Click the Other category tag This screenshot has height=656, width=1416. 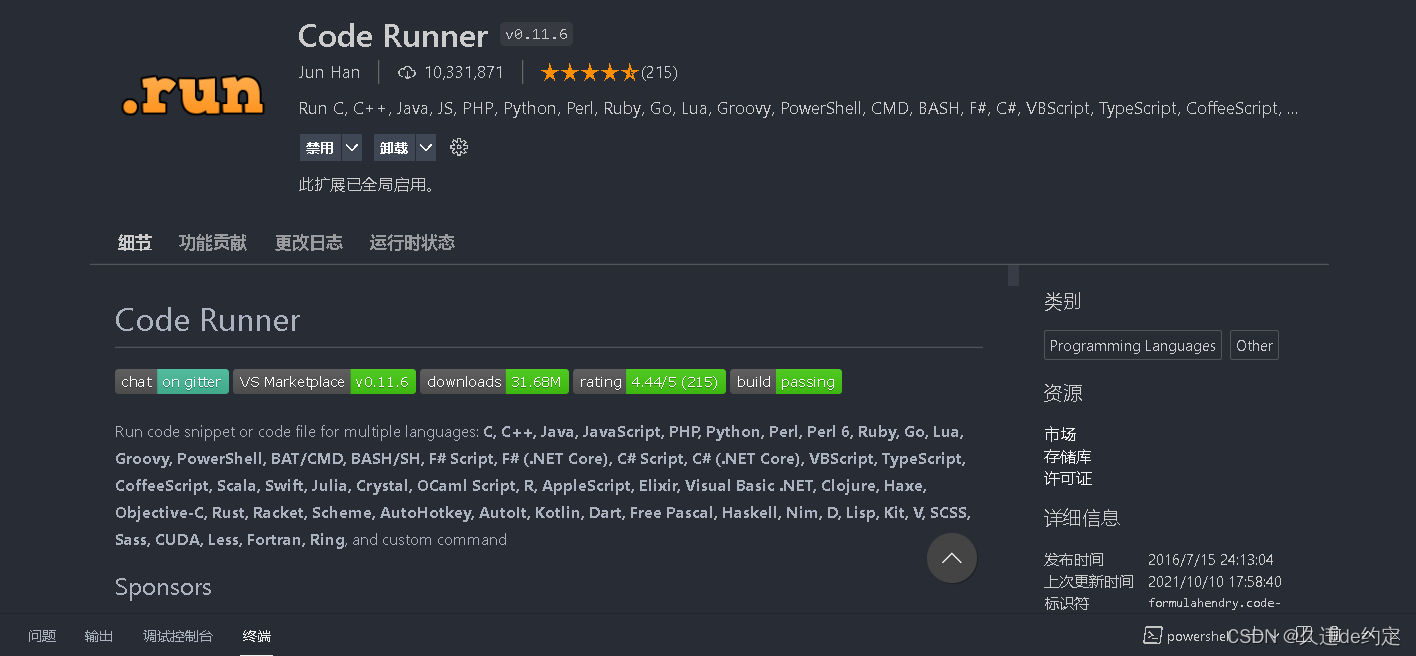pos(1254,345)
